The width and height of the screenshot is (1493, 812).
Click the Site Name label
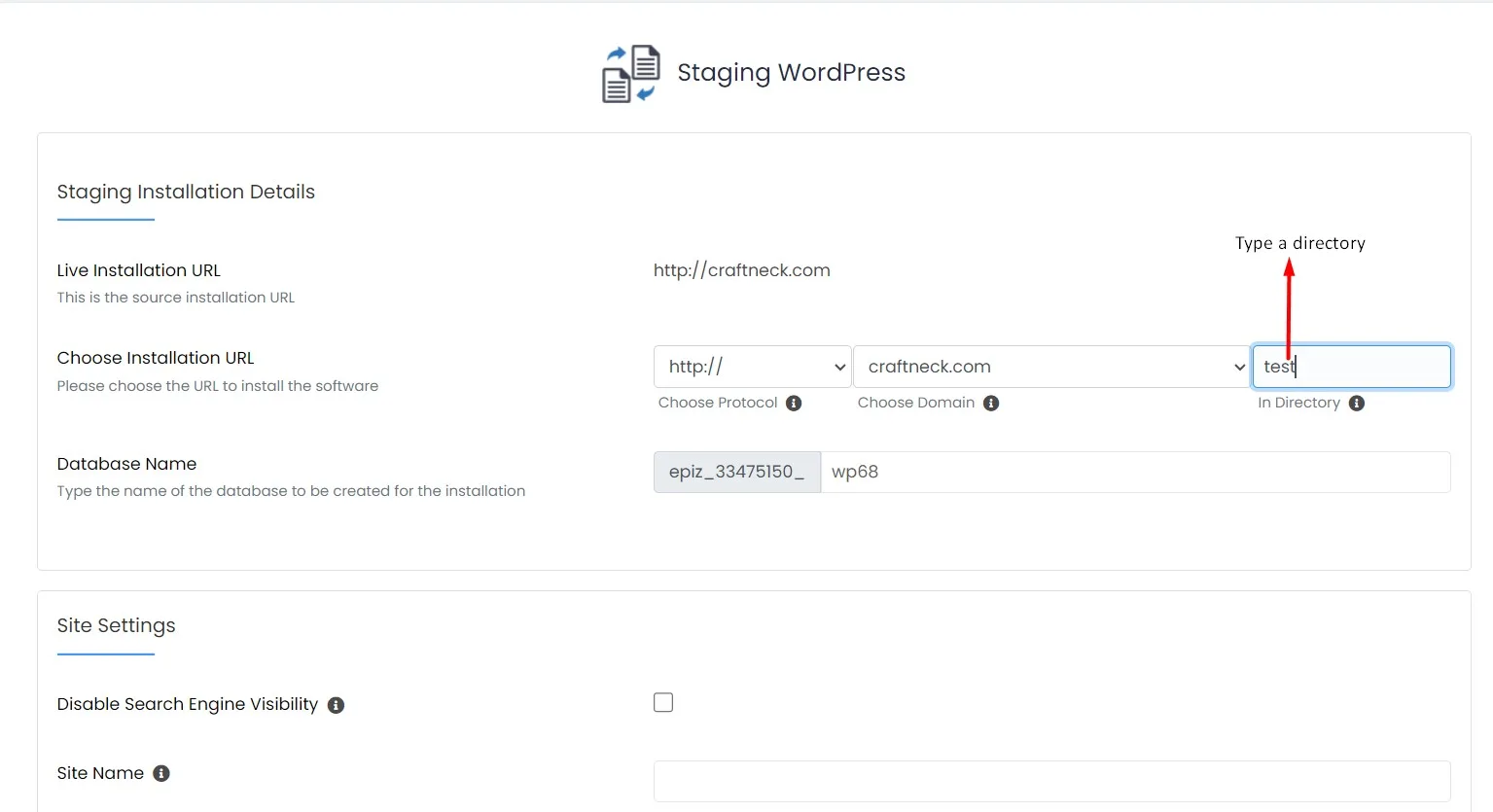click(x=100, y=773)
